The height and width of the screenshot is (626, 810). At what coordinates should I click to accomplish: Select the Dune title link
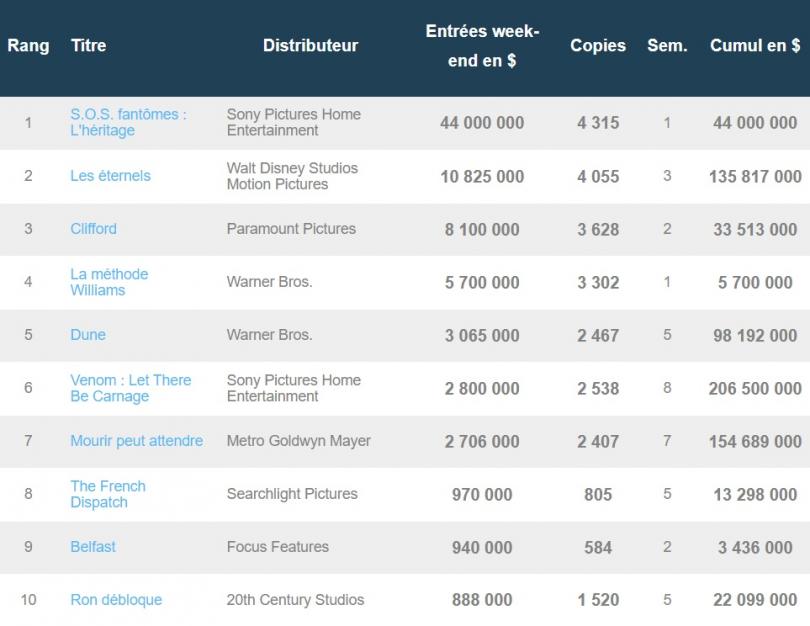tap(88, 335)
